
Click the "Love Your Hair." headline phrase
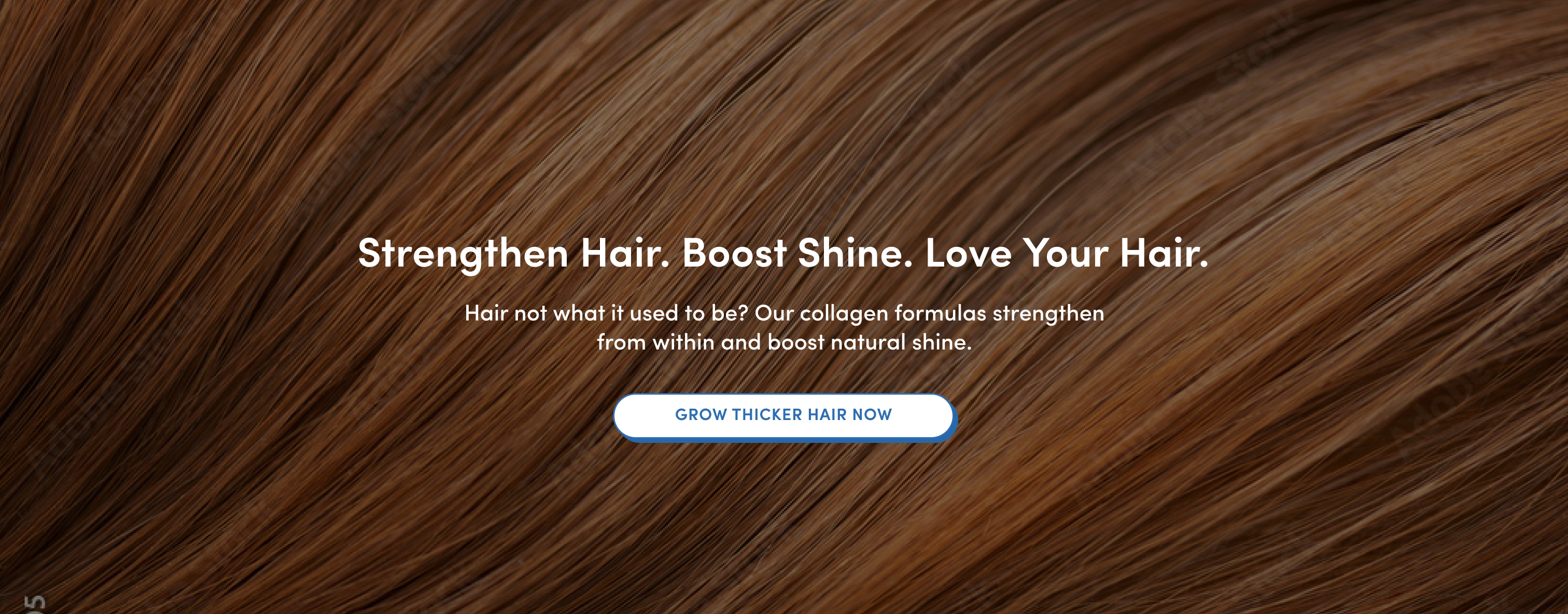1067,253
